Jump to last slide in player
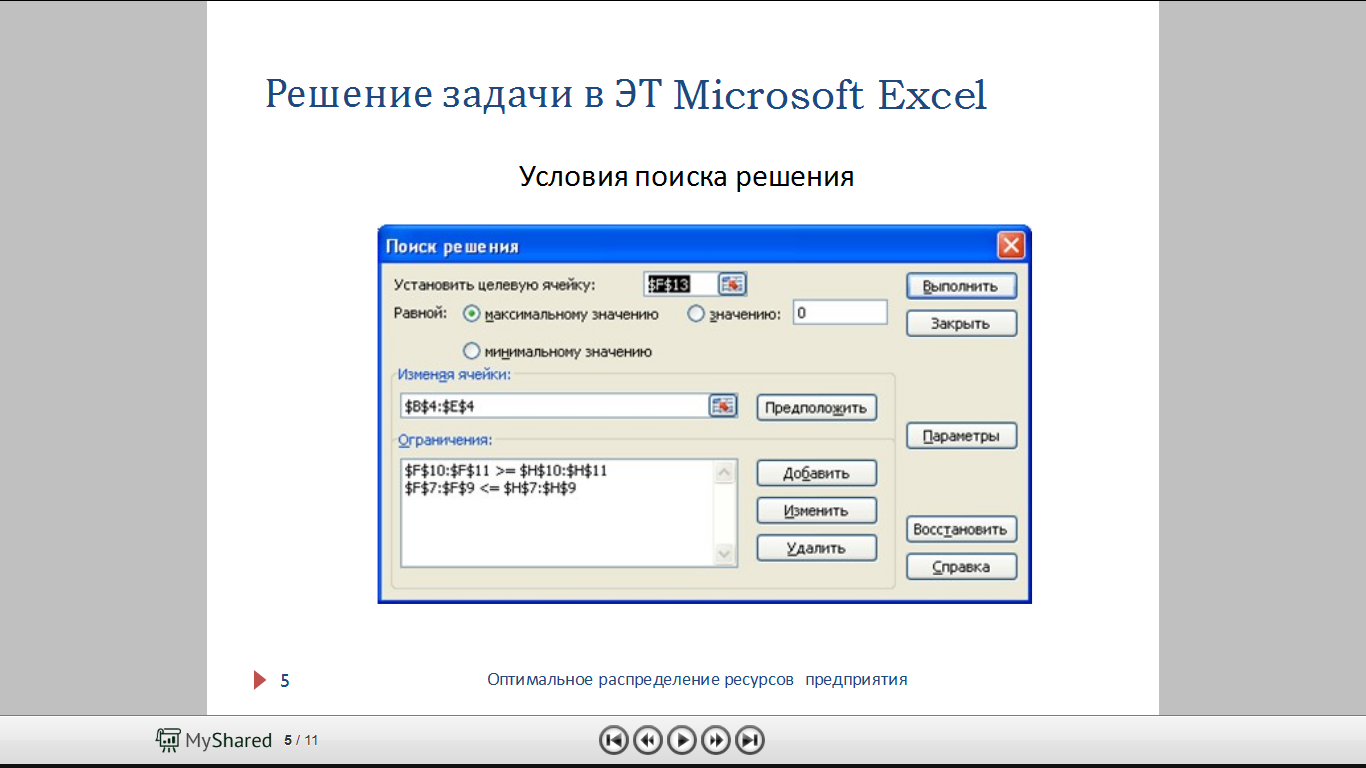This screenshot has width=1366, height=768. point(750,740)
